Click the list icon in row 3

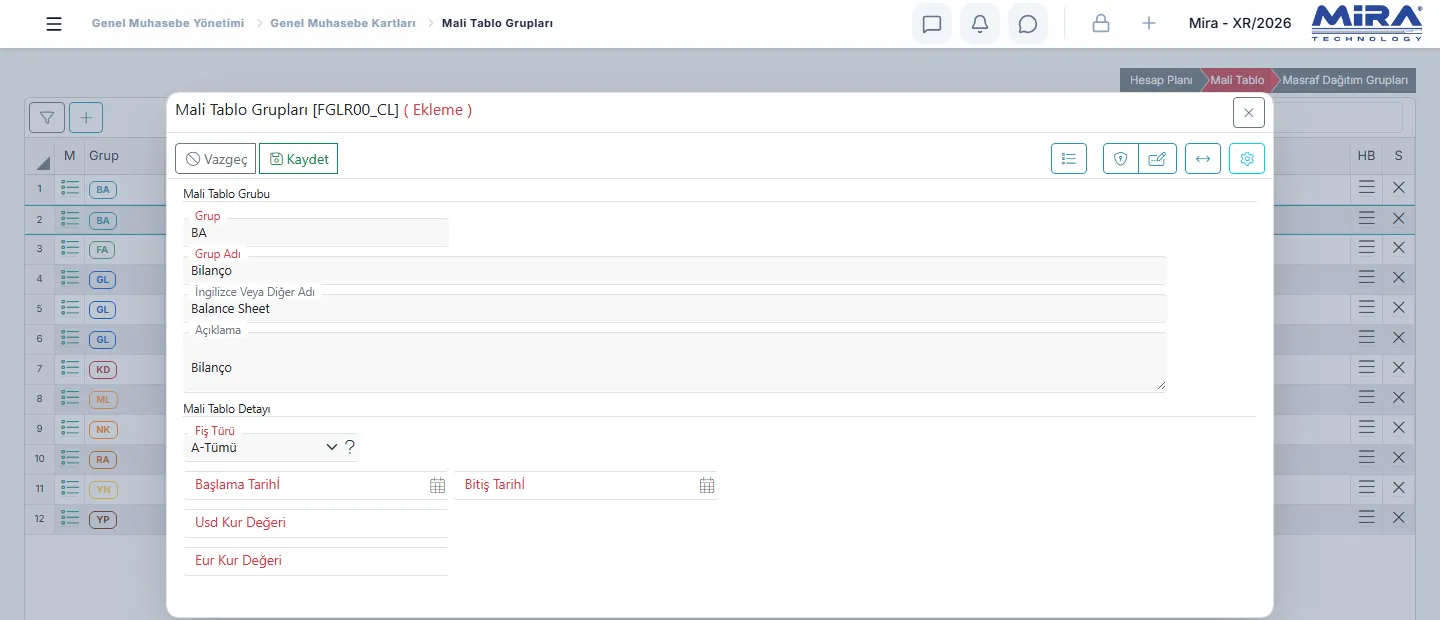point(70,248)
